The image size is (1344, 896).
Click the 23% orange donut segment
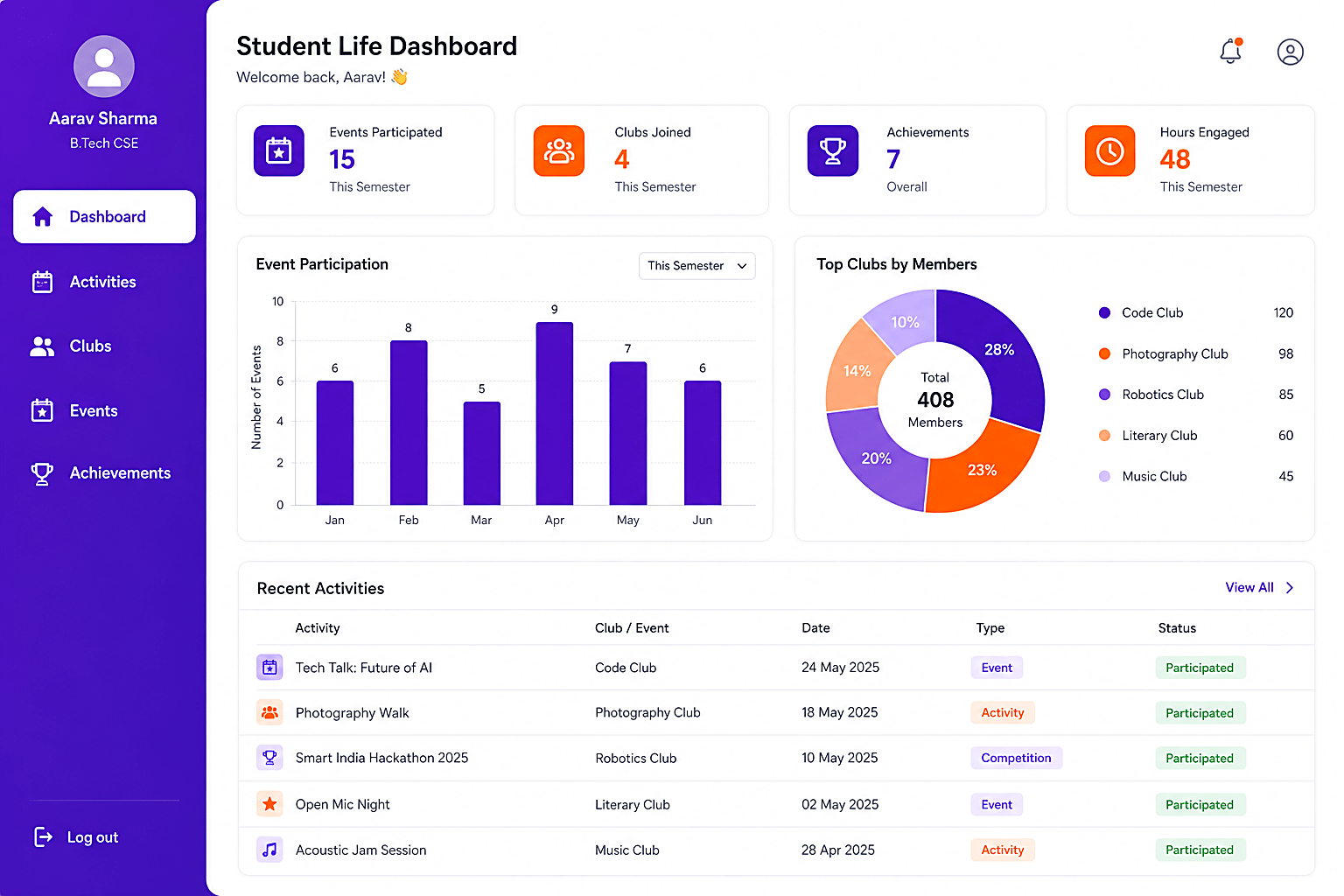point(980,471)
